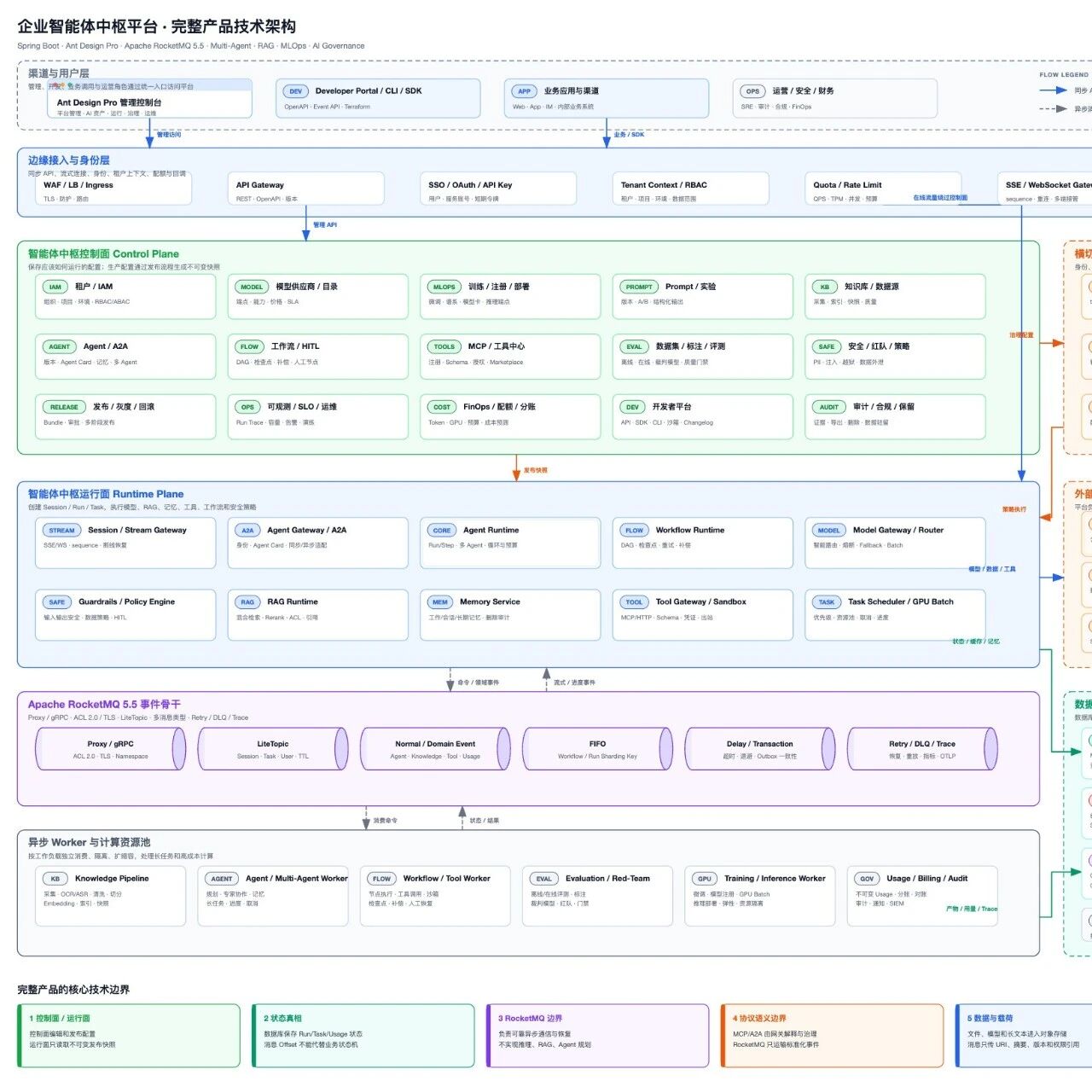Select the 'LiteTopic' queue cylinder

coord(273,749)
